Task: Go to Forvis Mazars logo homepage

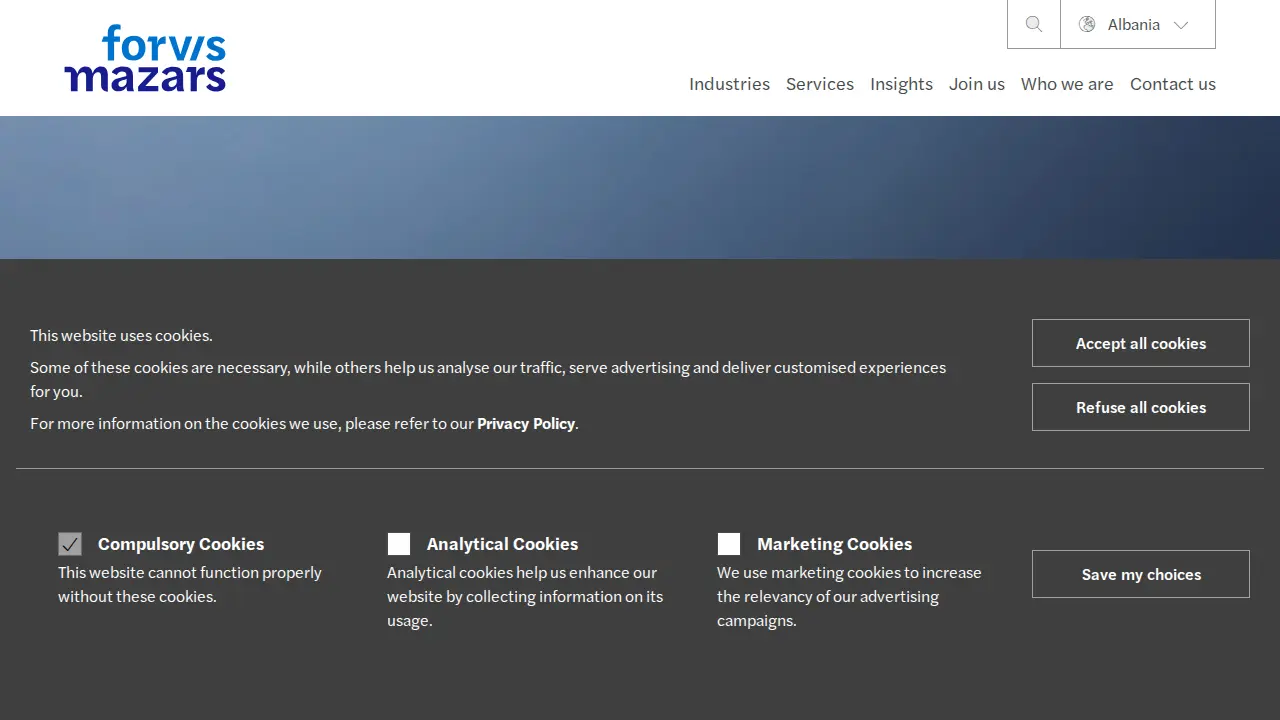Action: click(x=145, y=58)
